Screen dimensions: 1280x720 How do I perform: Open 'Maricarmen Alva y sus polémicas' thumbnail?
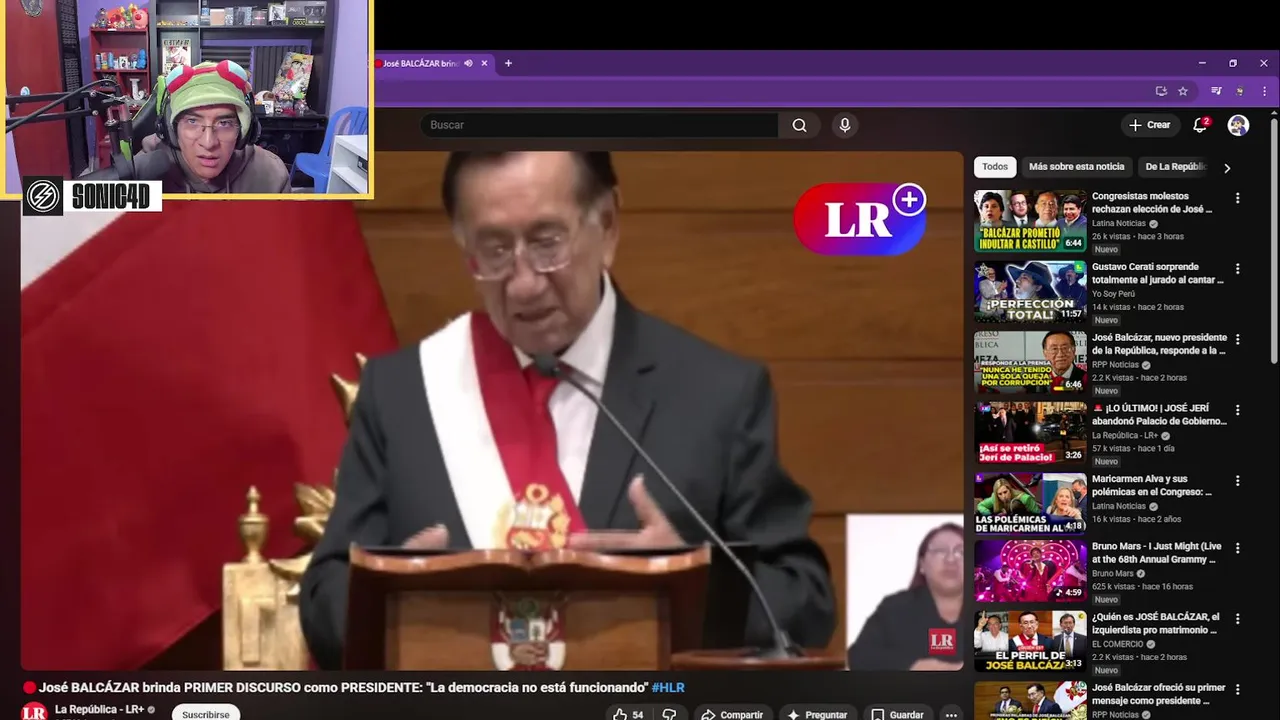tap(1030, 503)
